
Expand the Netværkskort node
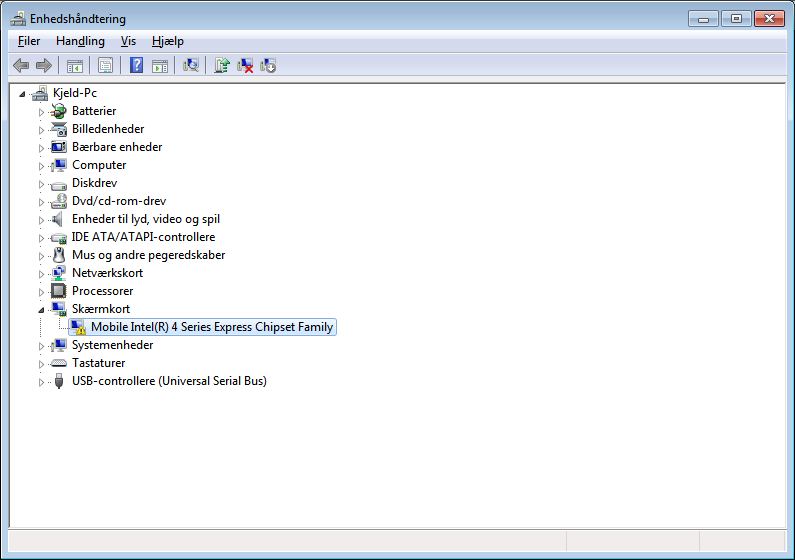tap(42, 273)
